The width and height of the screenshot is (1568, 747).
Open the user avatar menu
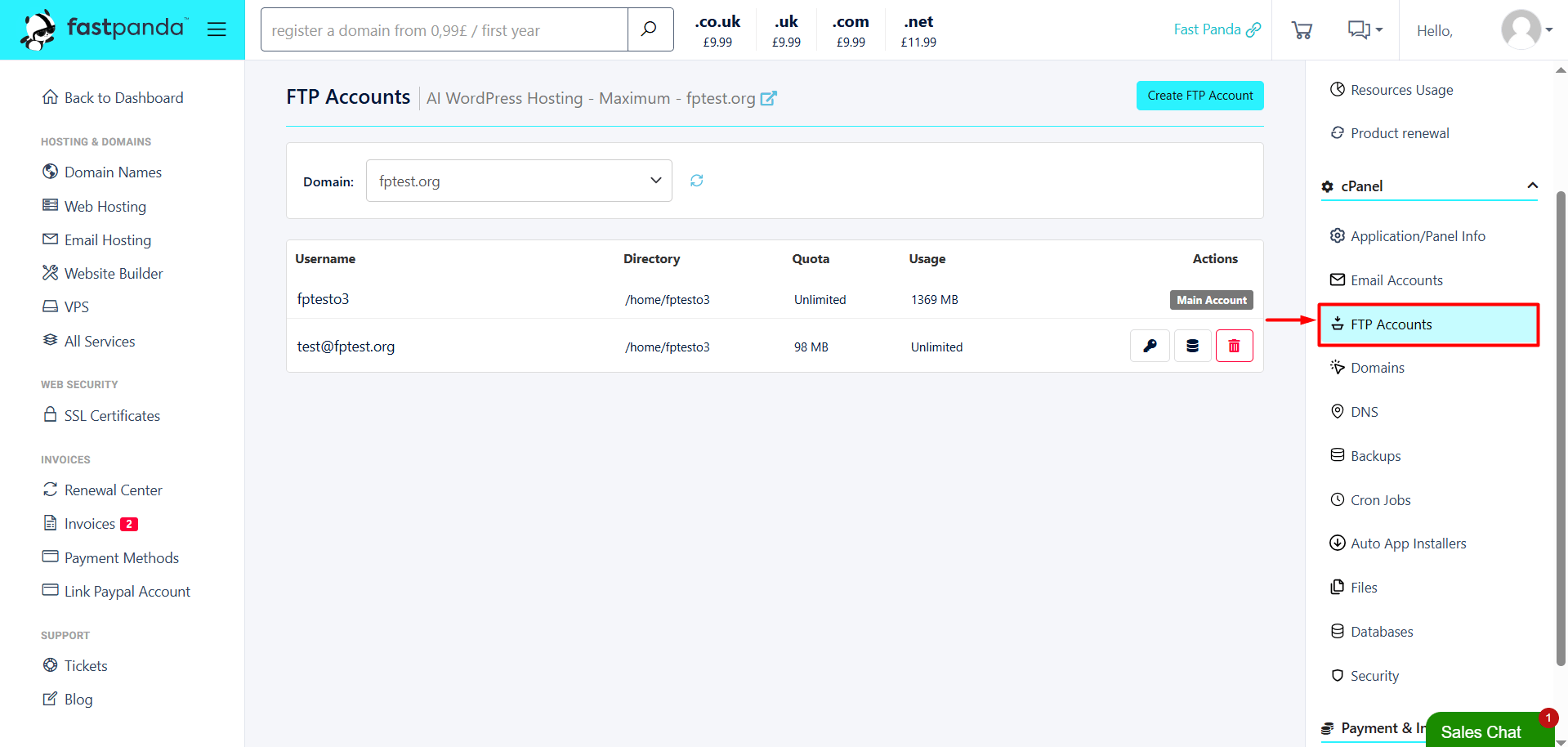click(x=1526, y=29)
